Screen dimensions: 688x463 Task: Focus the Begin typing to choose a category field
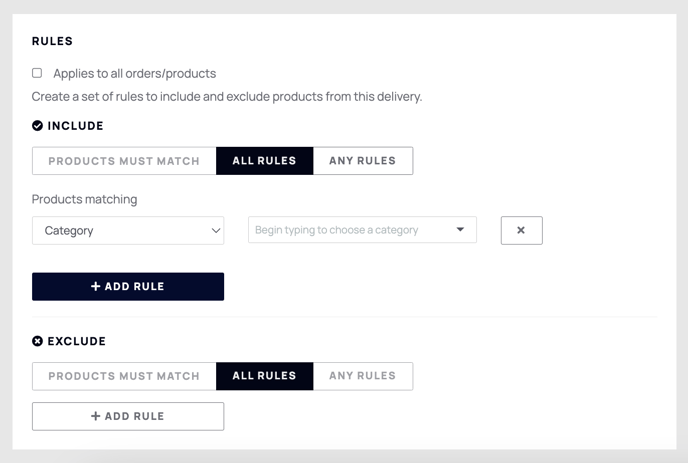(362, 230)
